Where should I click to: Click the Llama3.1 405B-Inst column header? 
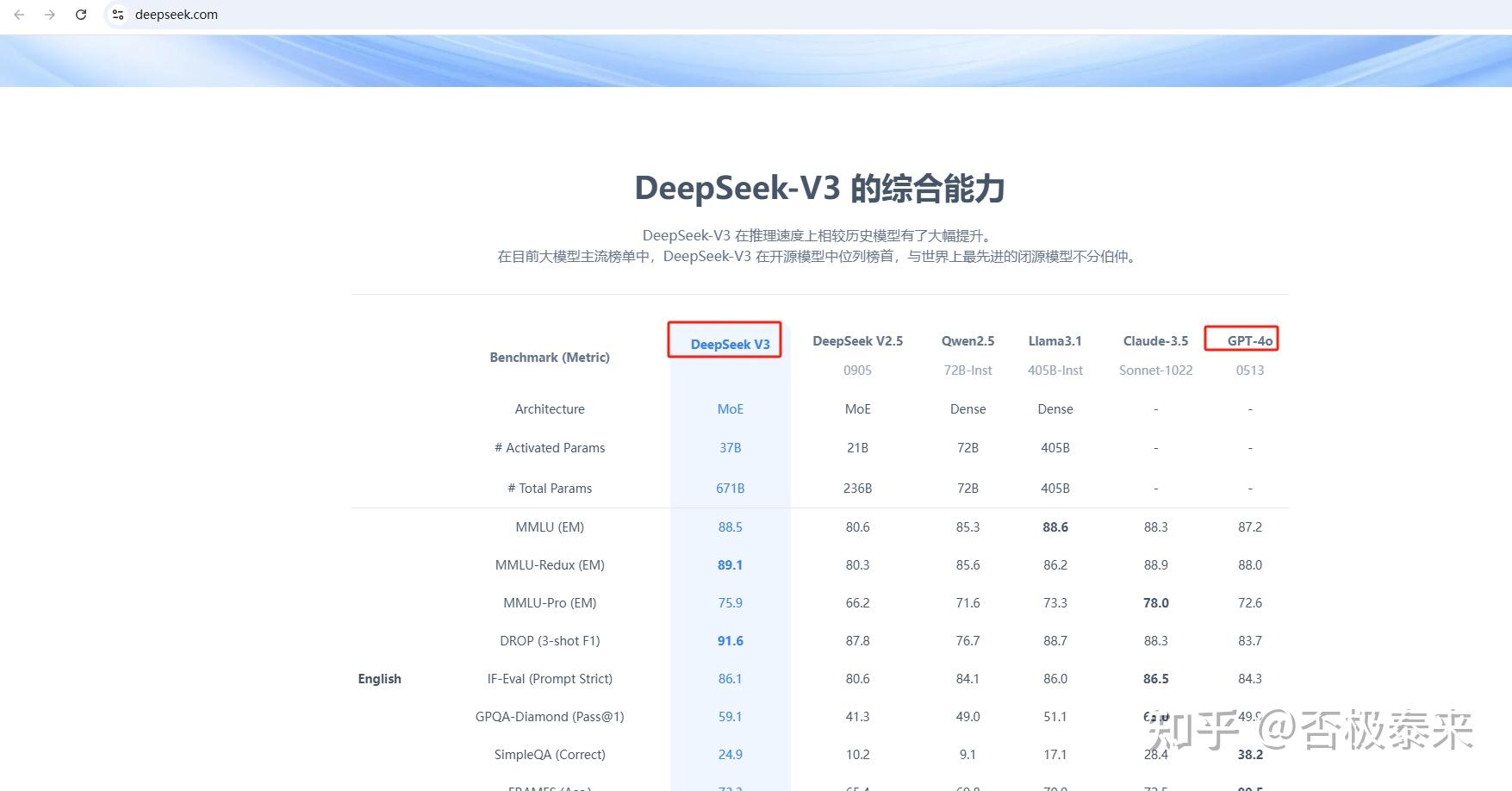point(1055,340)
